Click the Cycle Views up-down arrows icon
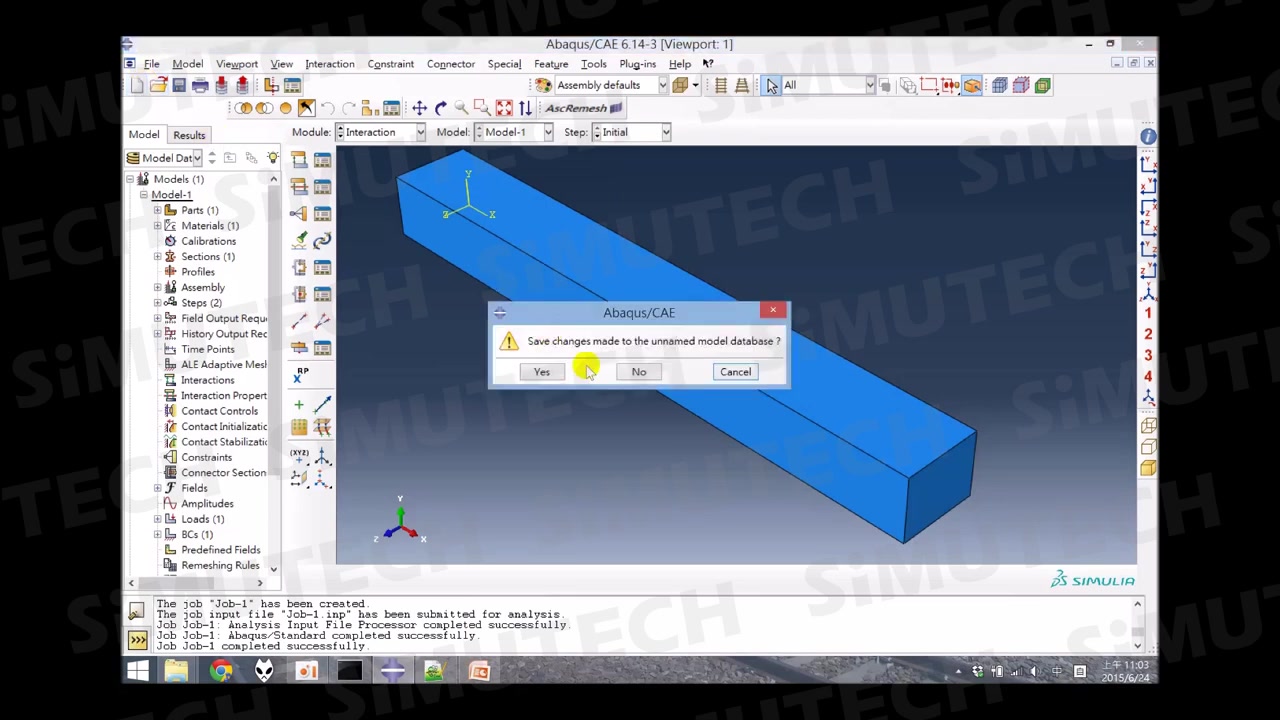 coord(525,108)
